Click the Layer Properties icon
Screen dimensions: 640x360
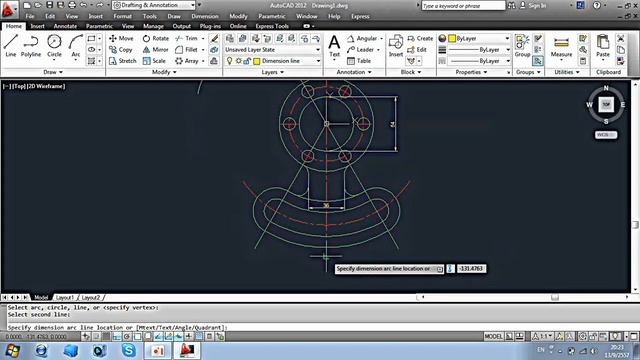pyautogui.click(x=230, y=38)
